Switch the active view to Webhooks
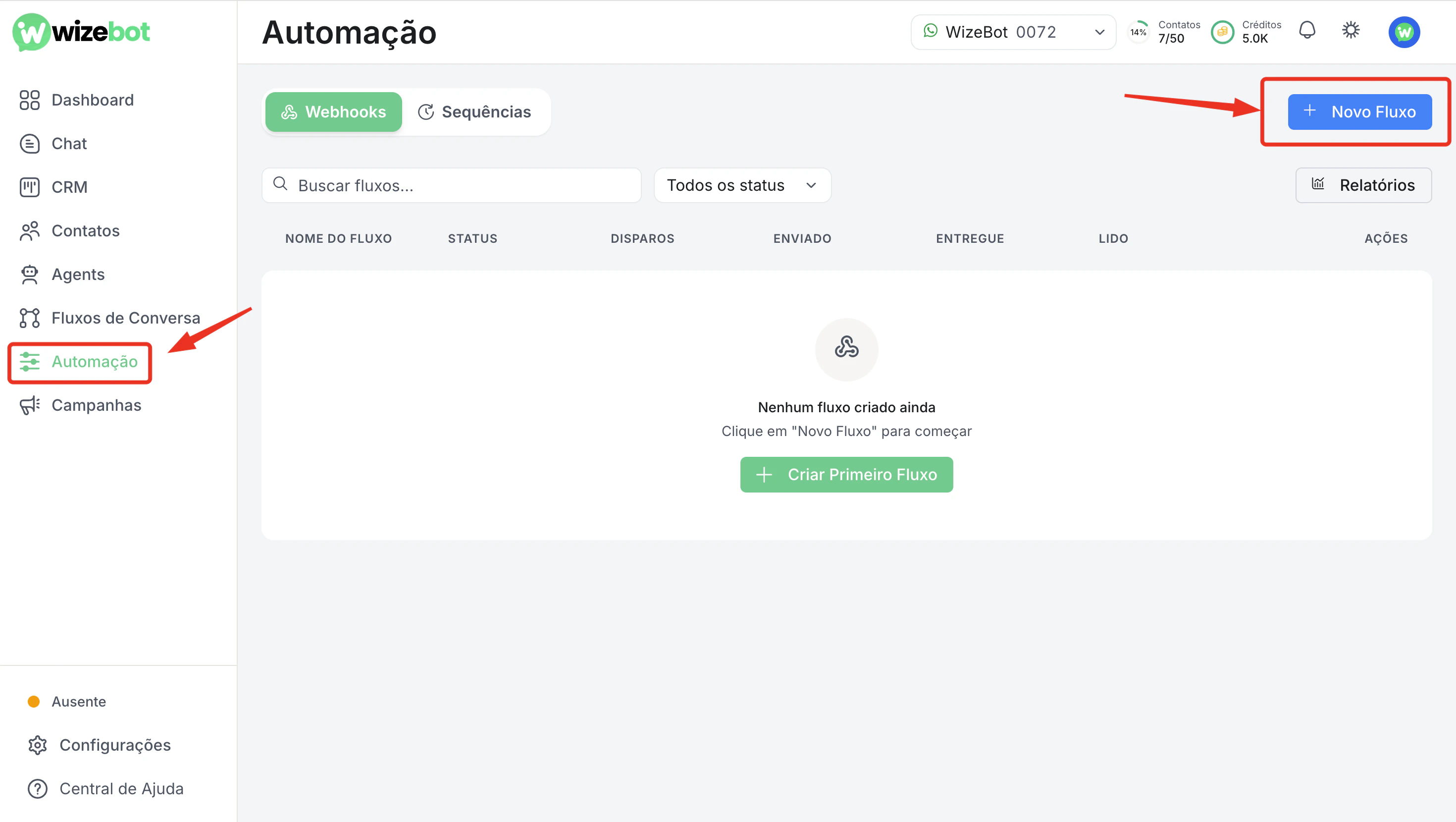The image size is (1456, 822). pos(333,111)
